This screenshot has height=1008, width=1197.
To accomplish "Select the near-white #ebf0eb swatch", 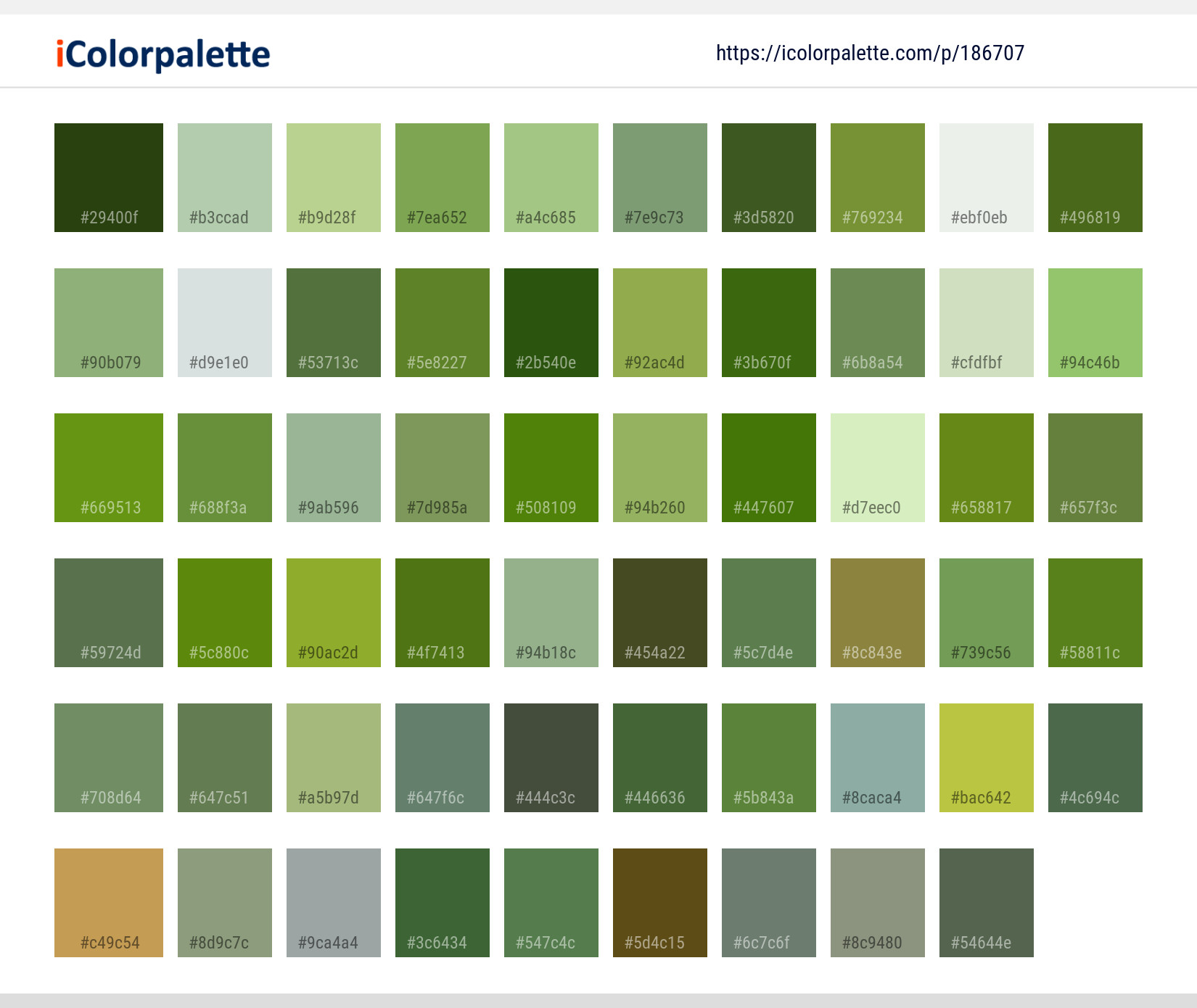I will pyautogui.click(x=987, y=178).
